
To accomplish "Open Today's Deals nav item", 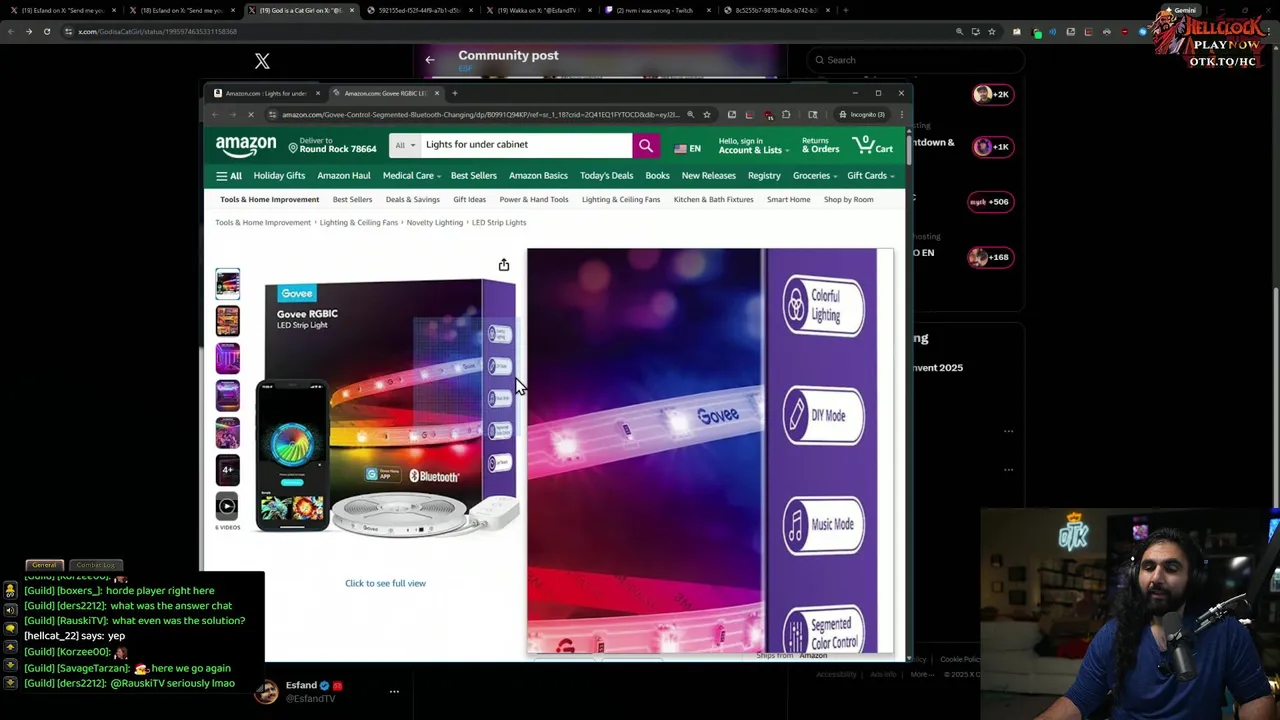I will (607, 176).
